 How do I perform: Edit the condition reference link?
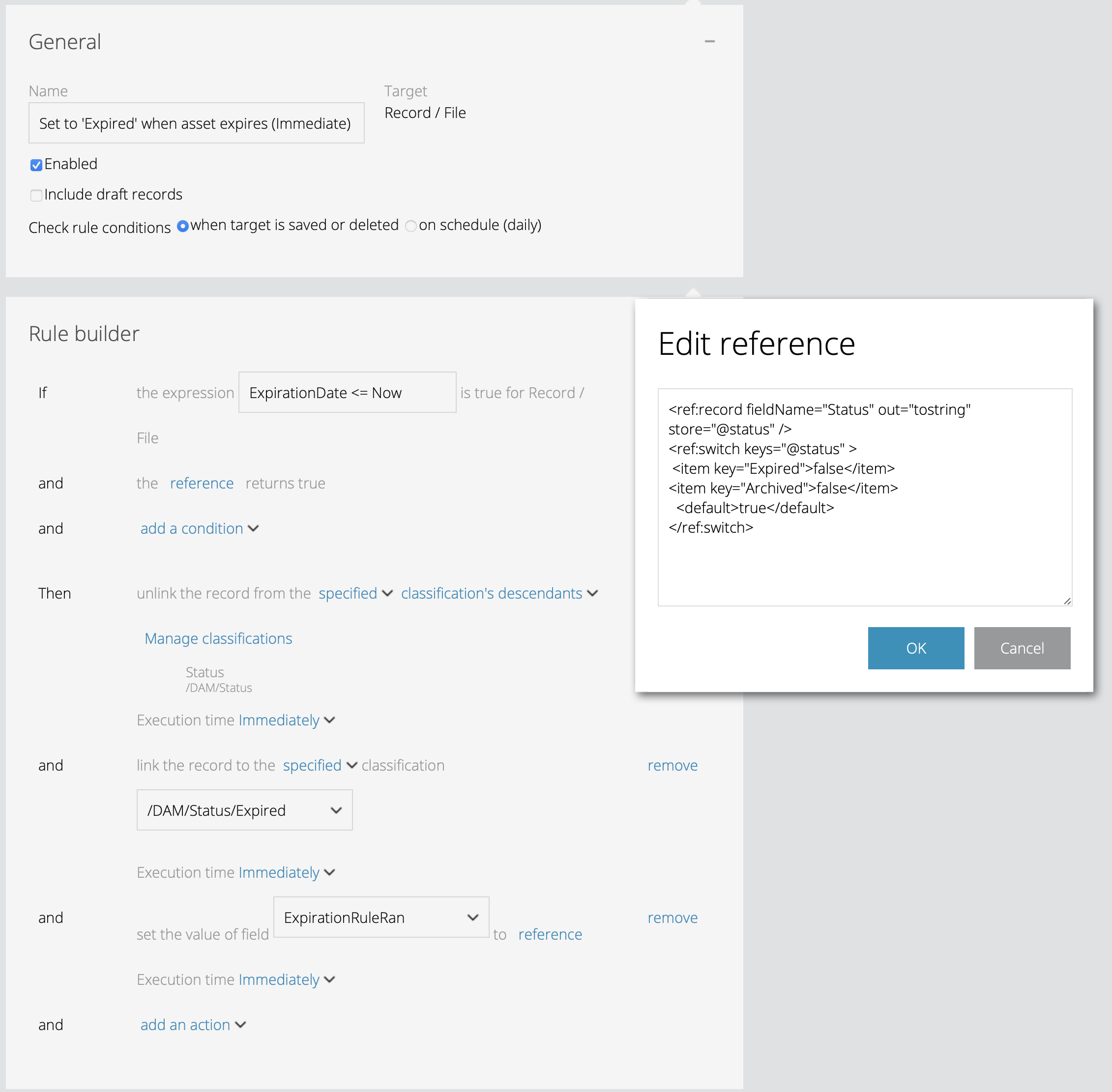(x=202, y=483)
